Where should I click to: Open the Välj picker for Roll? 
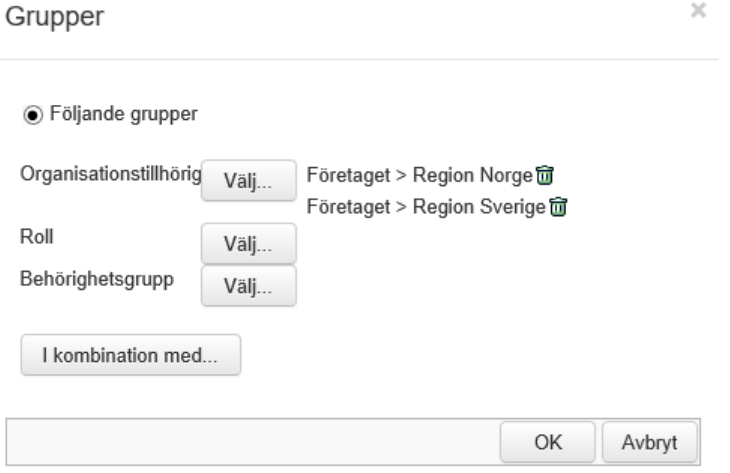(x=249, y=243)
